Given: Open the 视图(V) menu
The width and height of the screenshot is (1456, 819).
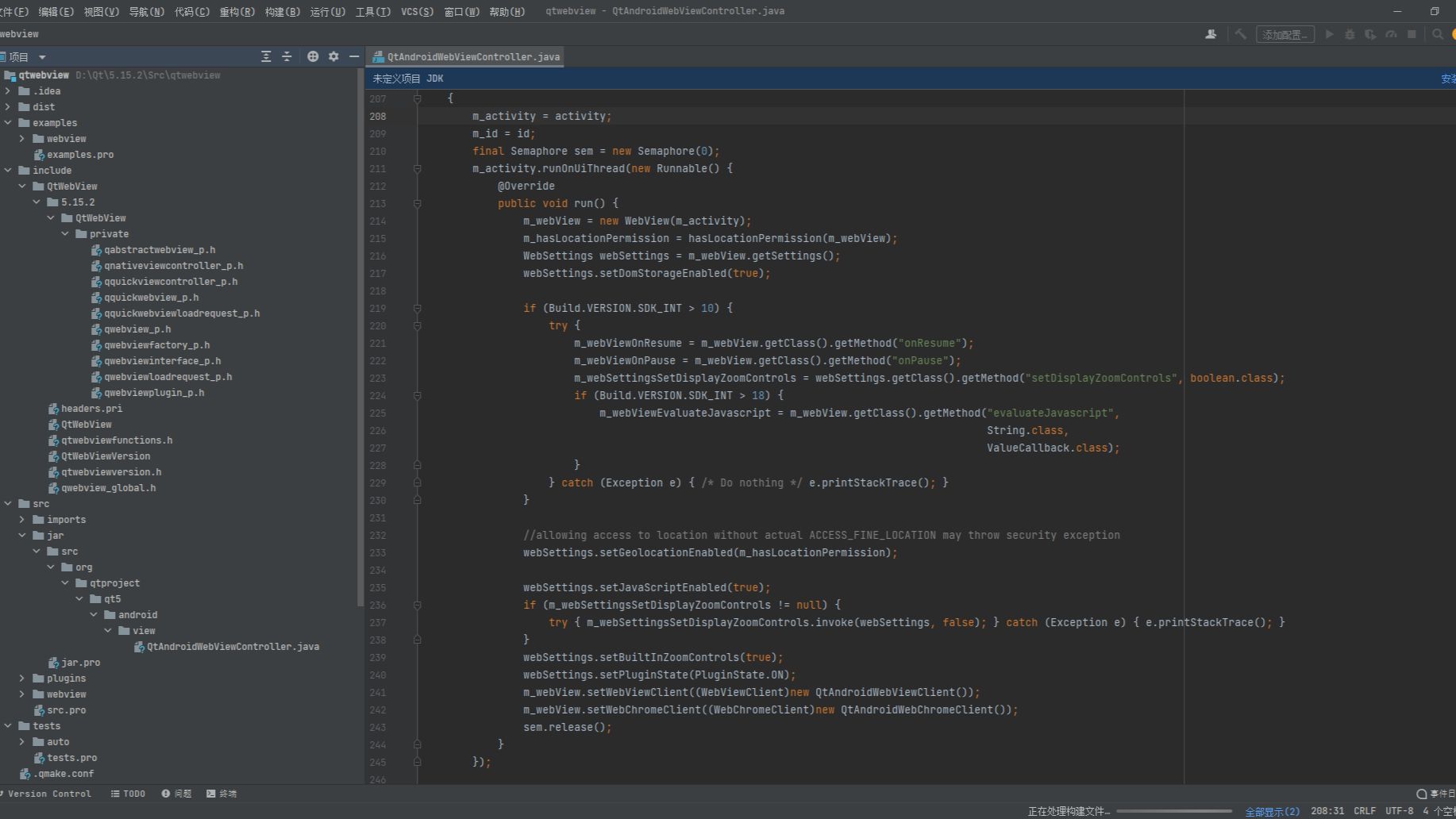Looking at the screenshot, I should [x=101, y=12].
